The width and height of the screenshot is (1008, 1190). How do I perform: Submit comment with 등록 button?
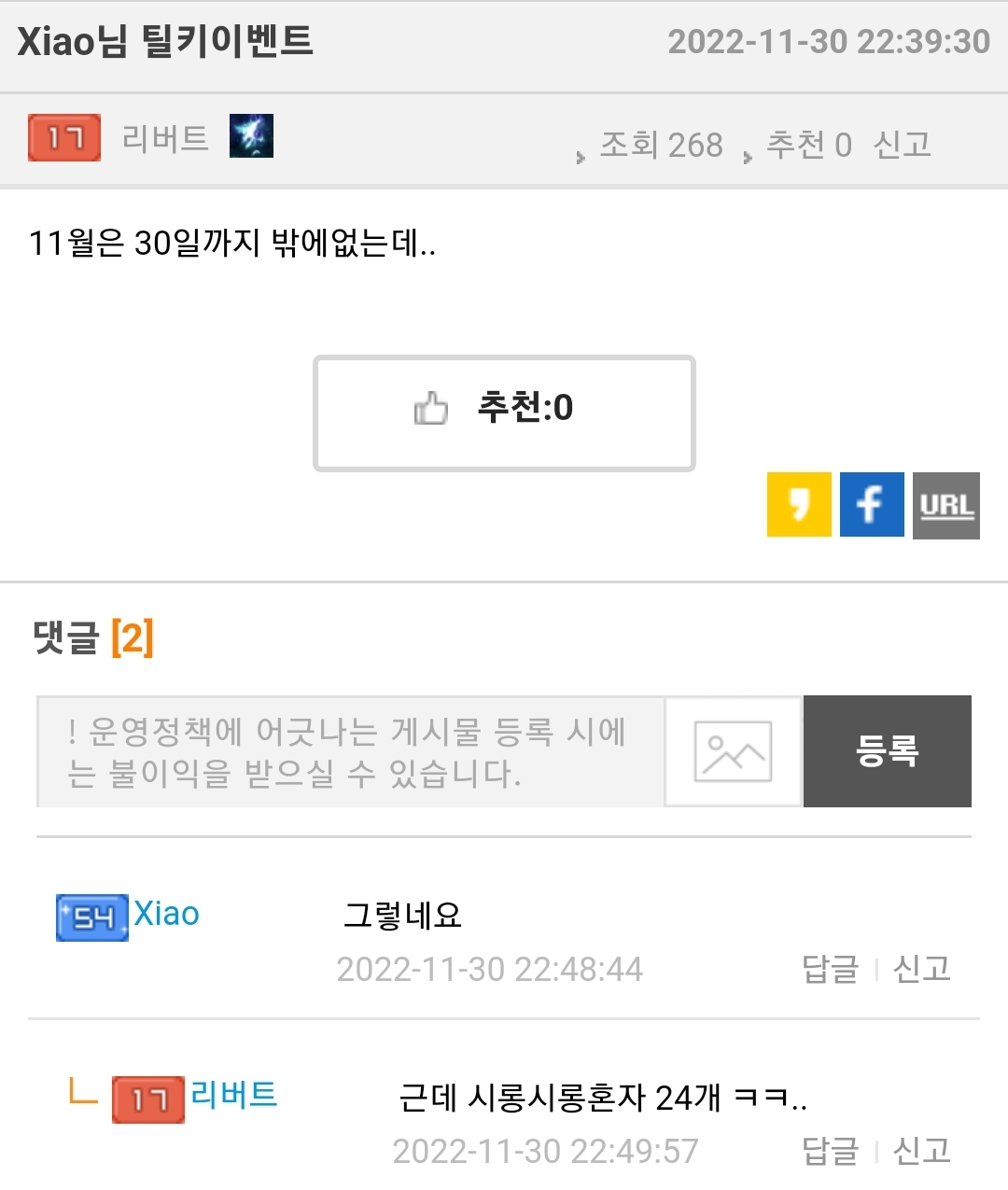pos(888,751)
